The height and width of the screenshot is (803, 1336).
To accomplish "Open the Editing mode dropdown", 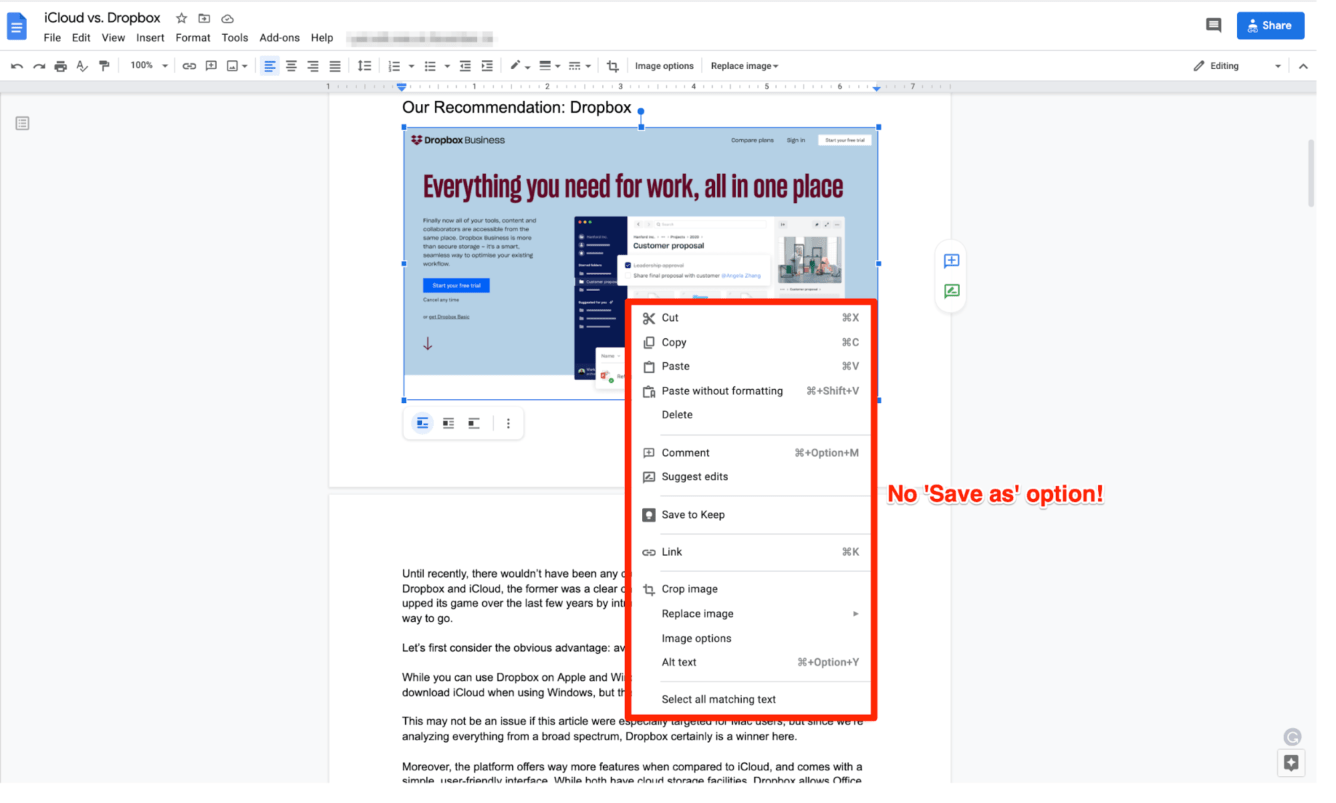I will [1237, 65].
